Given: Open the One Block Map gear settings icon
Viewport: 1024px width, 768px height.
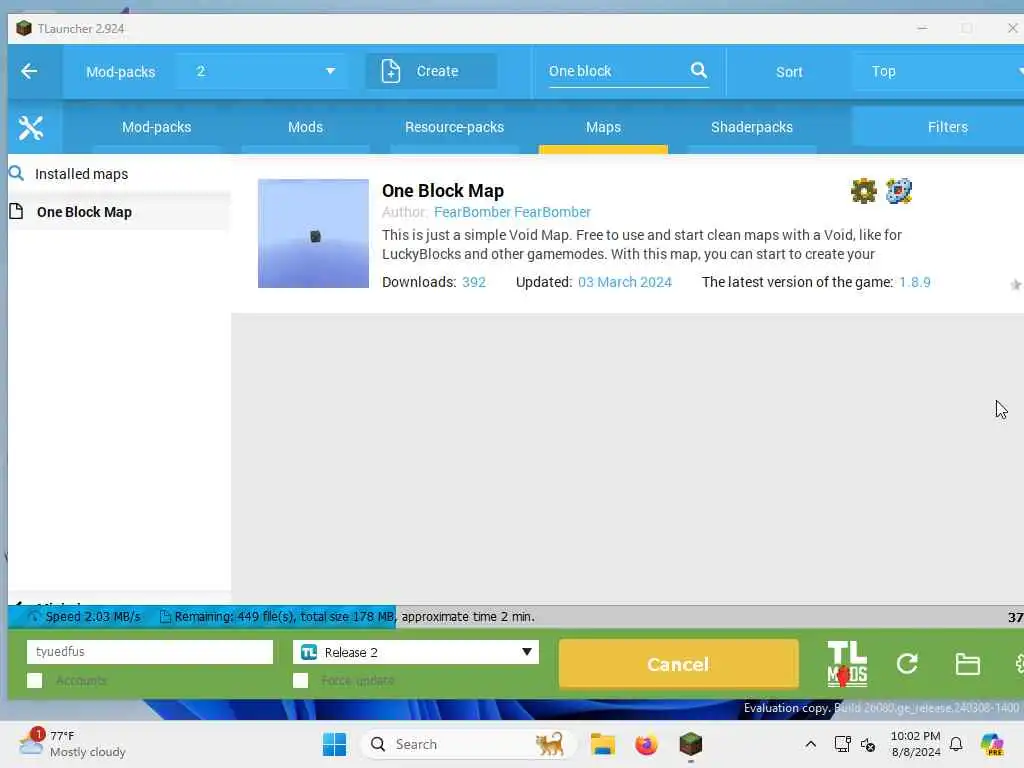Looking at the screenshot, I should [x=863, y=191].
